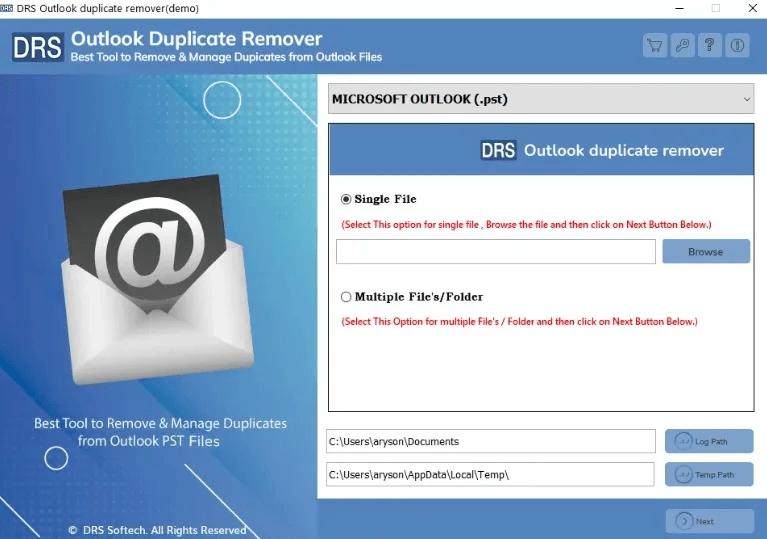Viewport: 767px width, 539px height.
Task: Click the DRS logo in header
Action: point(38,47)
